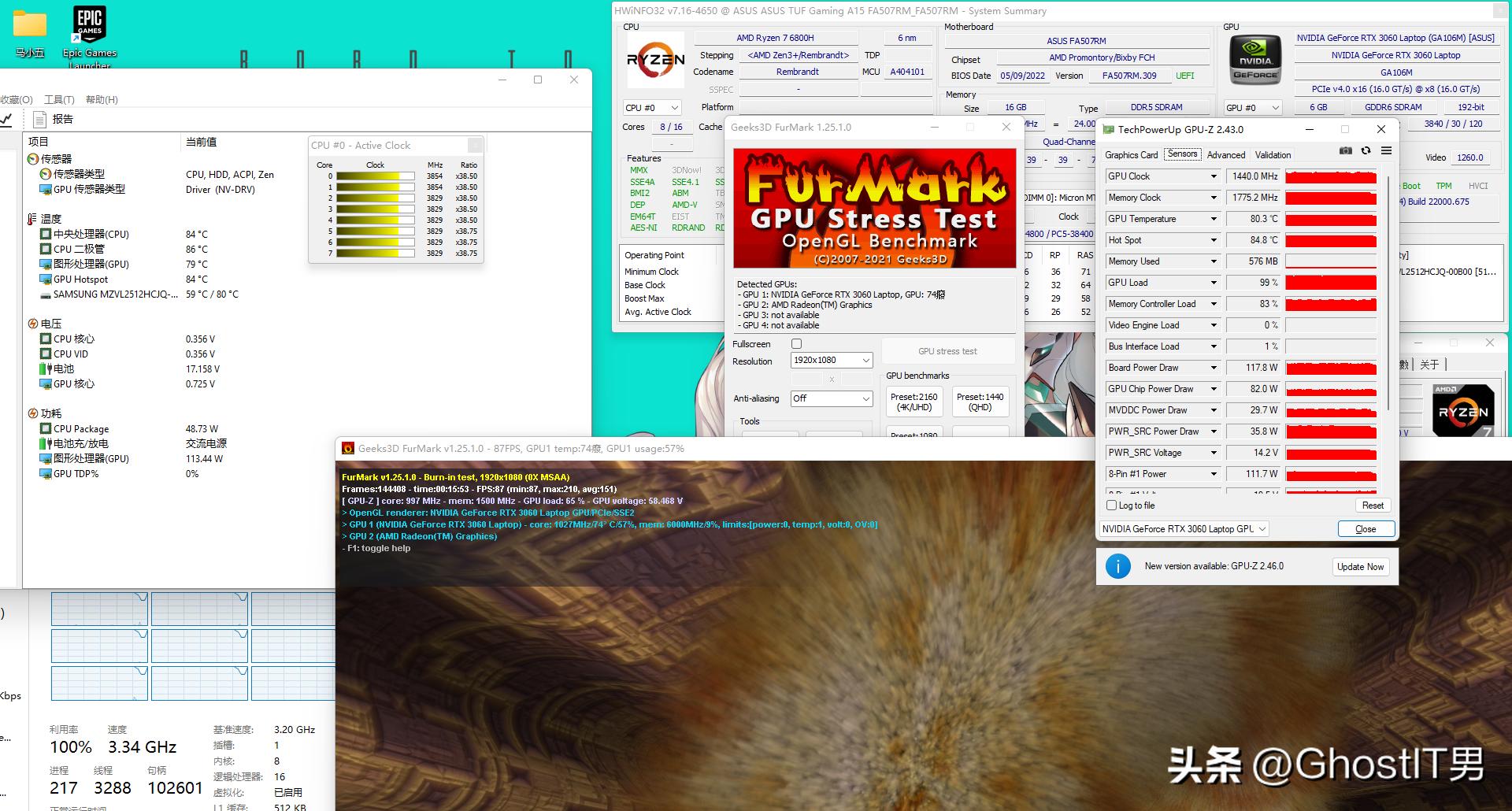Click the GPU-Z refresh icon
Screen dimensions: 1512x811
pos(1366,150)
